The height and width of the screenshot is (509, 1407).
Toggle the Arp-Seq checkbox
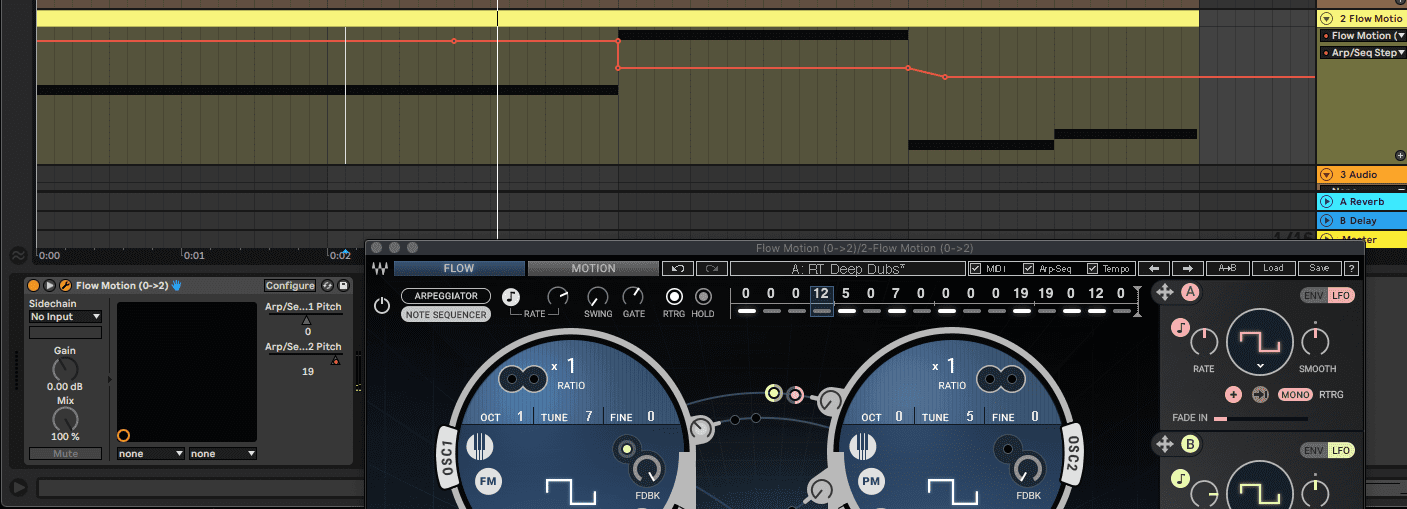1029,268
